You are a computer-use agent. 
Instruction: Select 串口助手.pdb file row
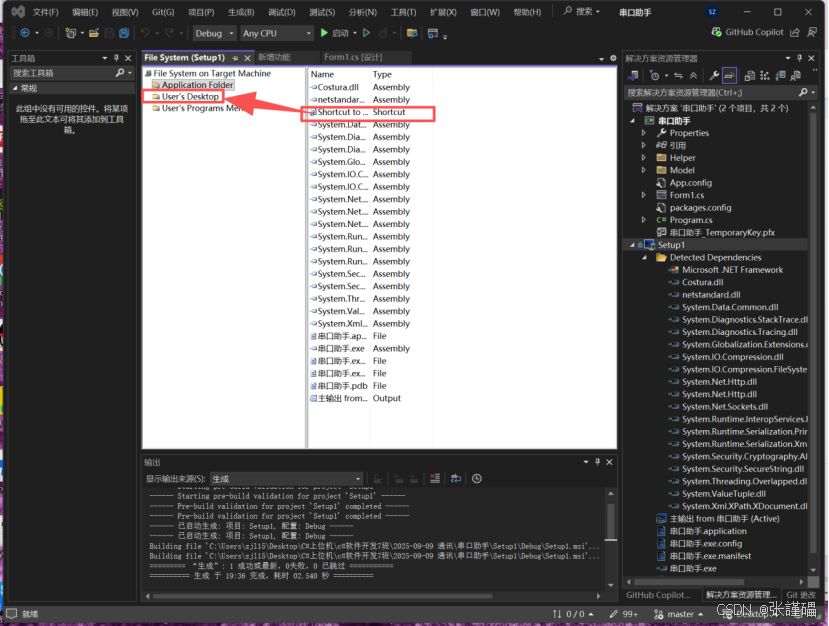370,386
